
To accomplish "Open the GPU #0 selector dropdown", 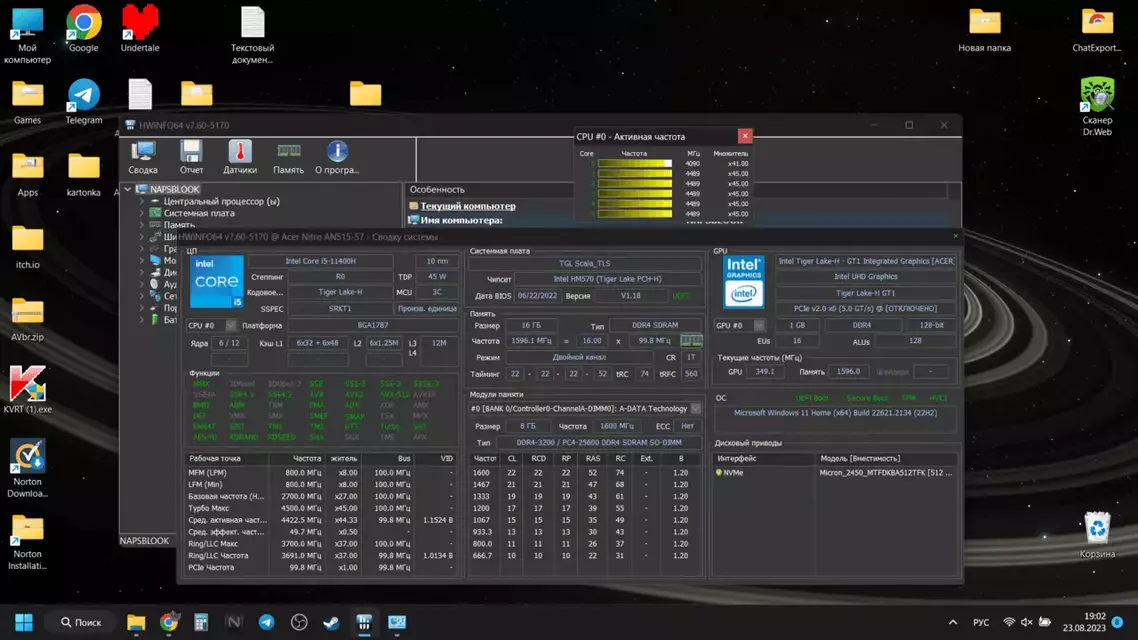I will pyautogui.click(x=759, y=325).
